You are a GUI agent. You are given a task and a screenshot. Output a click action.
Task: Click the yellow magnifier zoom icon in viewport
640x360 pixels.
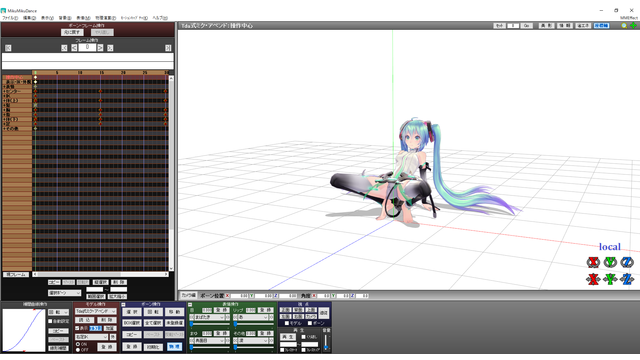pyautogui.click(x=624, y=26)
